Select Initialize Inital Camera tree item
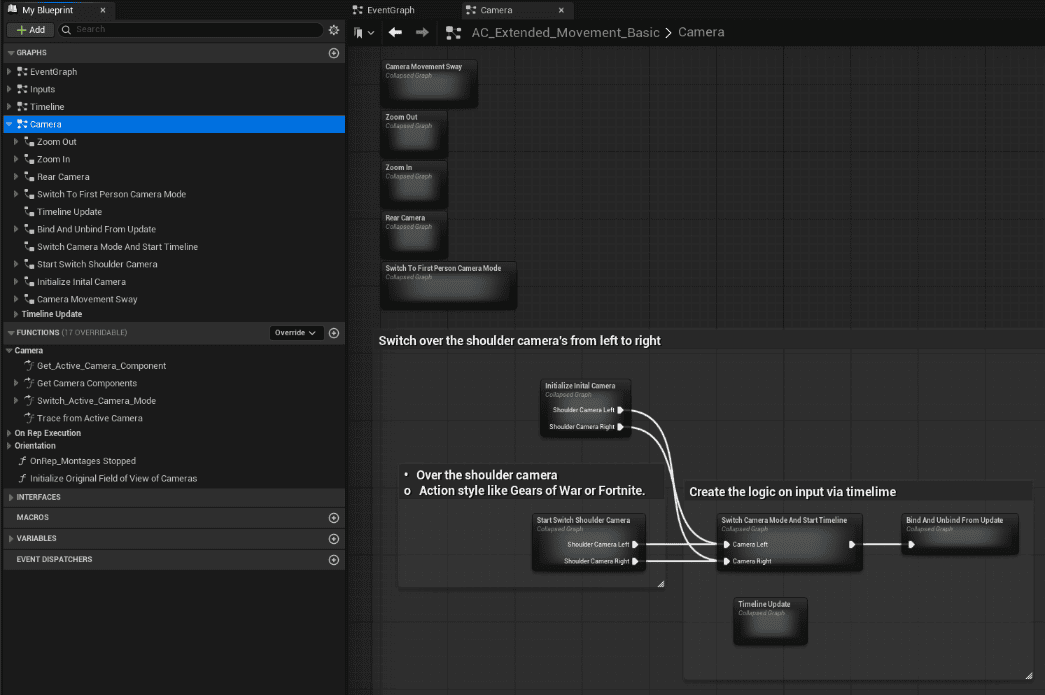Image resolution: width=1045 pixels, height=695 pixels. point(81,282)
